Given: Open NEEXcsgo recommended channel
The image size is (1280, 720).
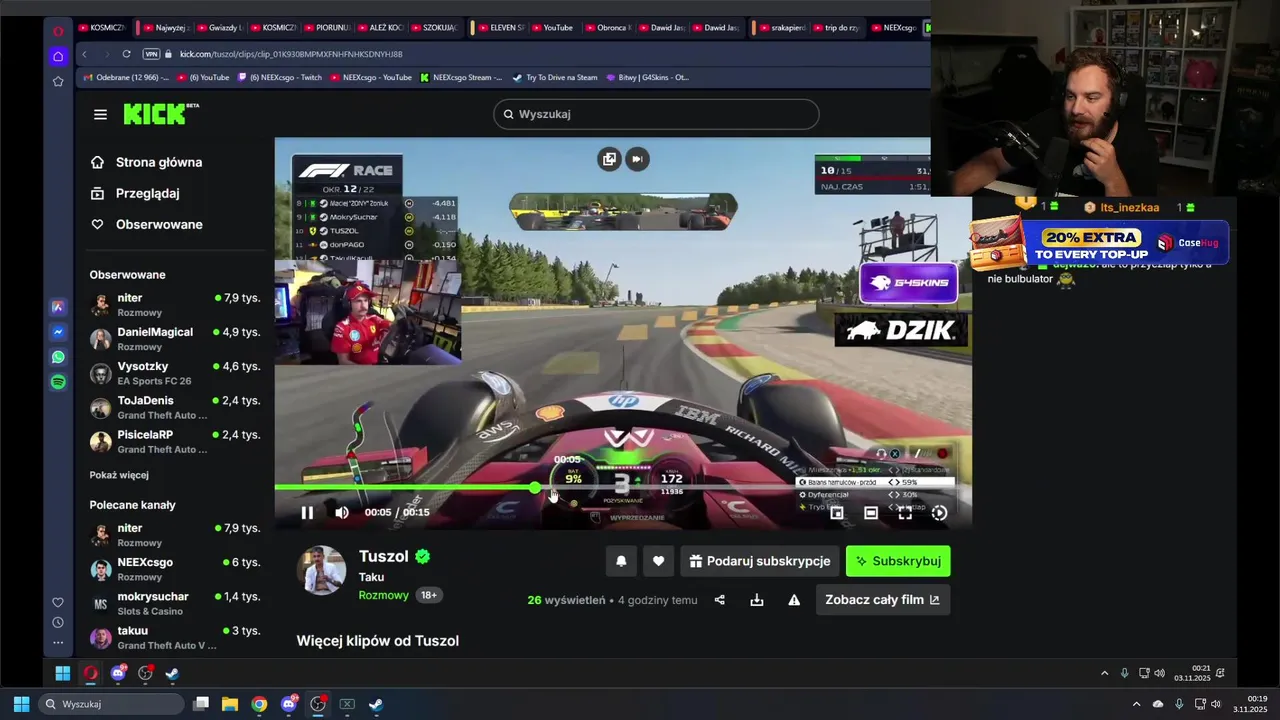Looking at the screenshot, I should click(175, 569).
